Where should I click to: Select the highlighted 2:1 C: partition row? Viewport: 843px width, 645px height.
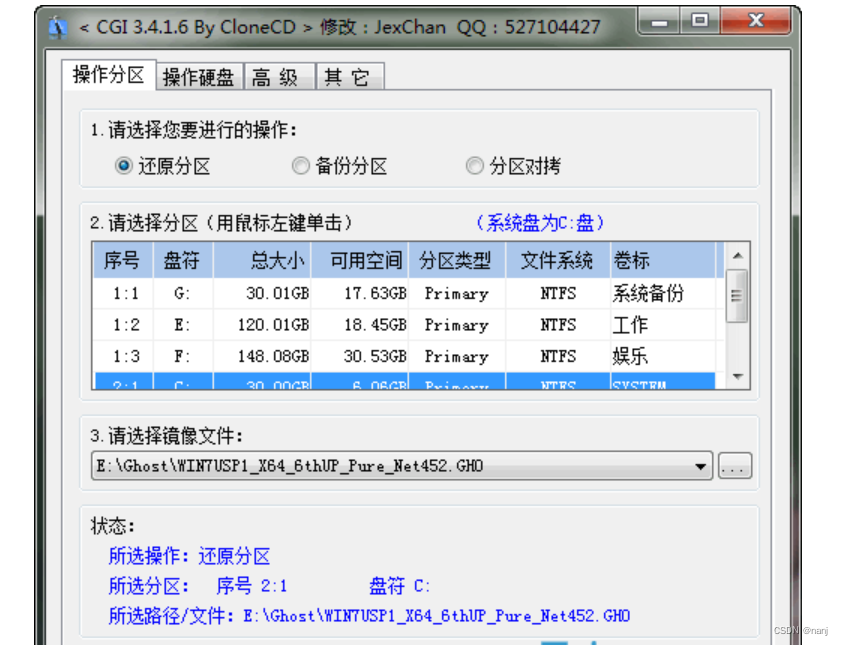(x=404, y=381)
